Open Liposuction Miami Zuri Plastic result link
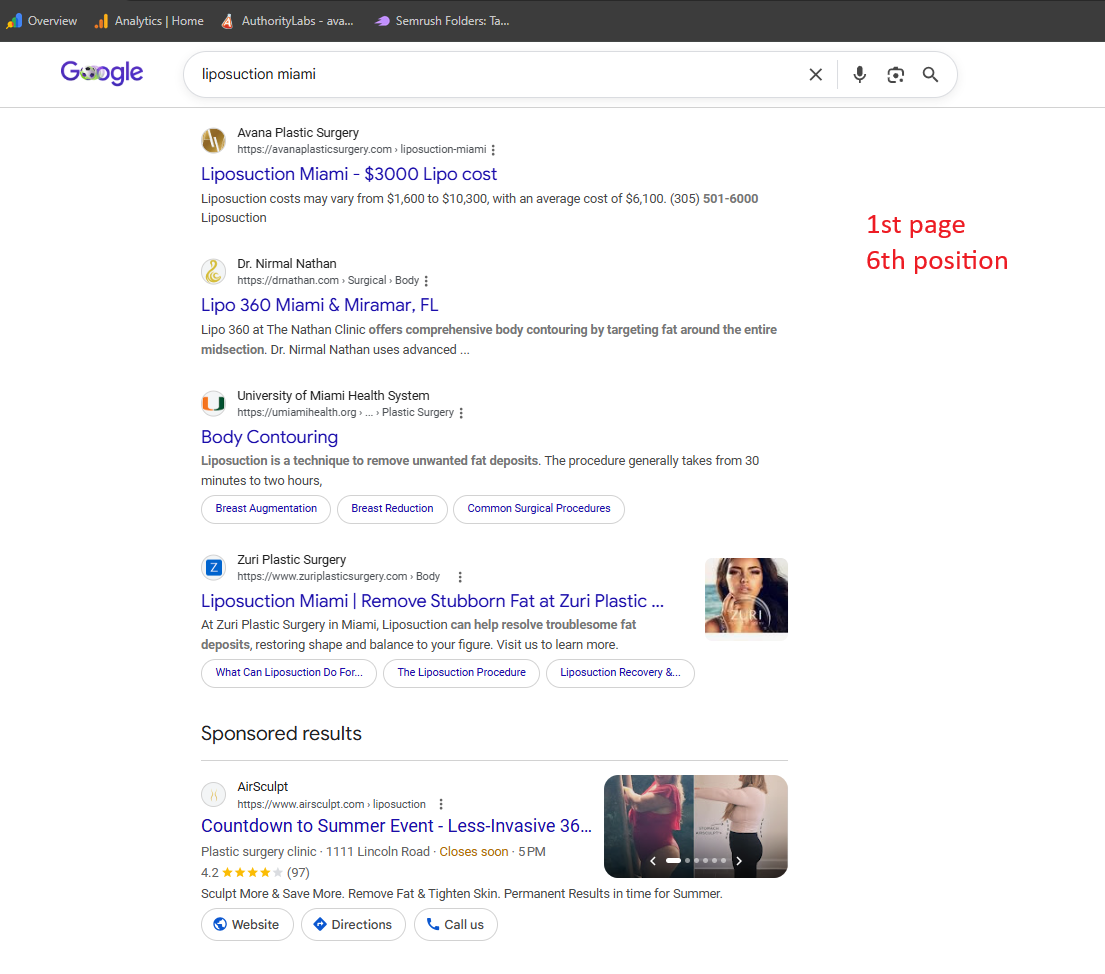The height and width of the screenshot is (974, 1105). [x=432, y=601]
